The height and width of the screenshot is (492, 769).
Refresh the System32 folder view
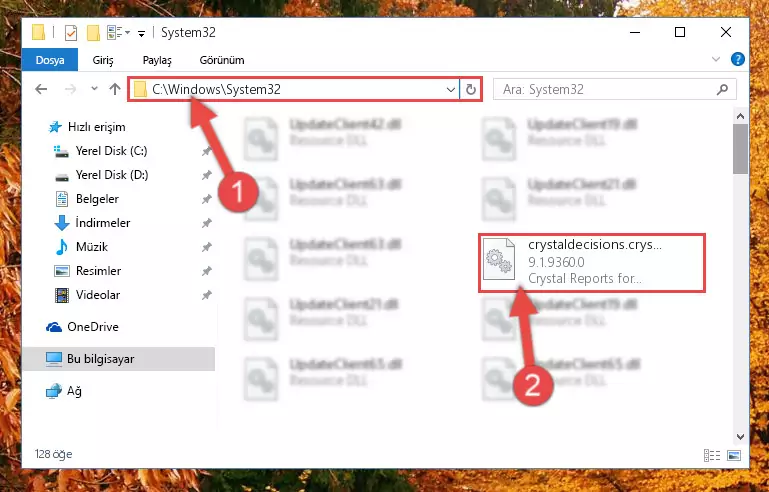click(x=470, y=89)
